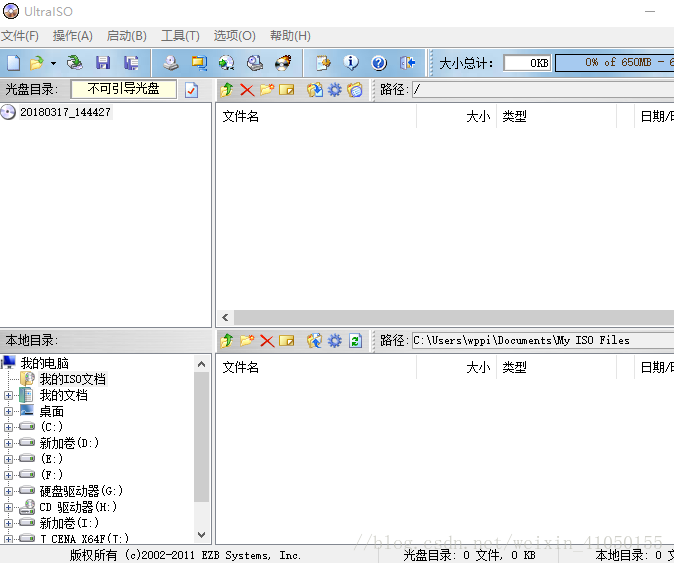
Task: Create a new ISO image with the blank page icon
Action: point(13,63)
